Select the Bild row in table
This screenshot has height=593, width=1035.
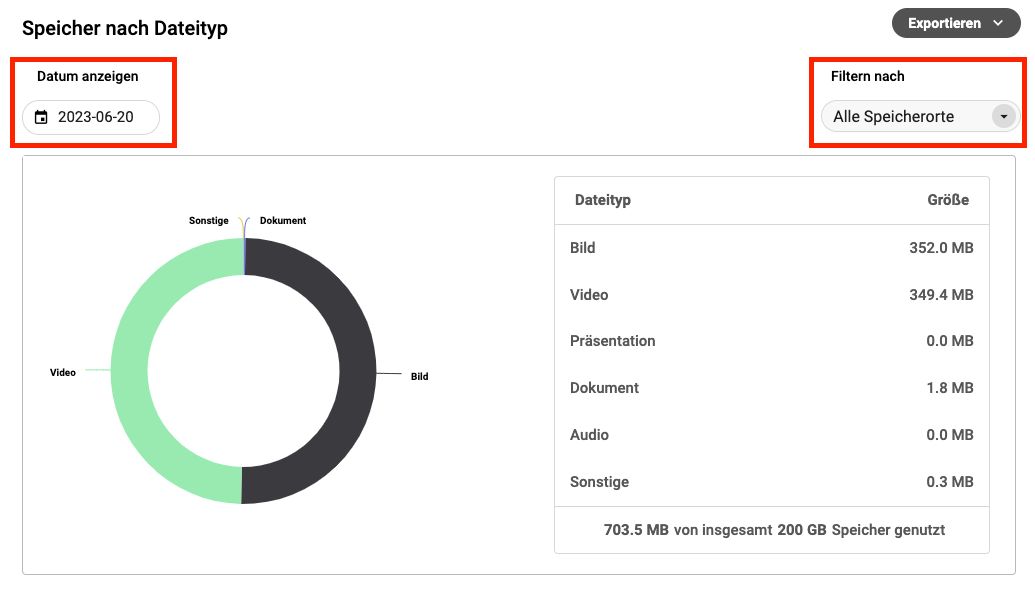point(771,248)
